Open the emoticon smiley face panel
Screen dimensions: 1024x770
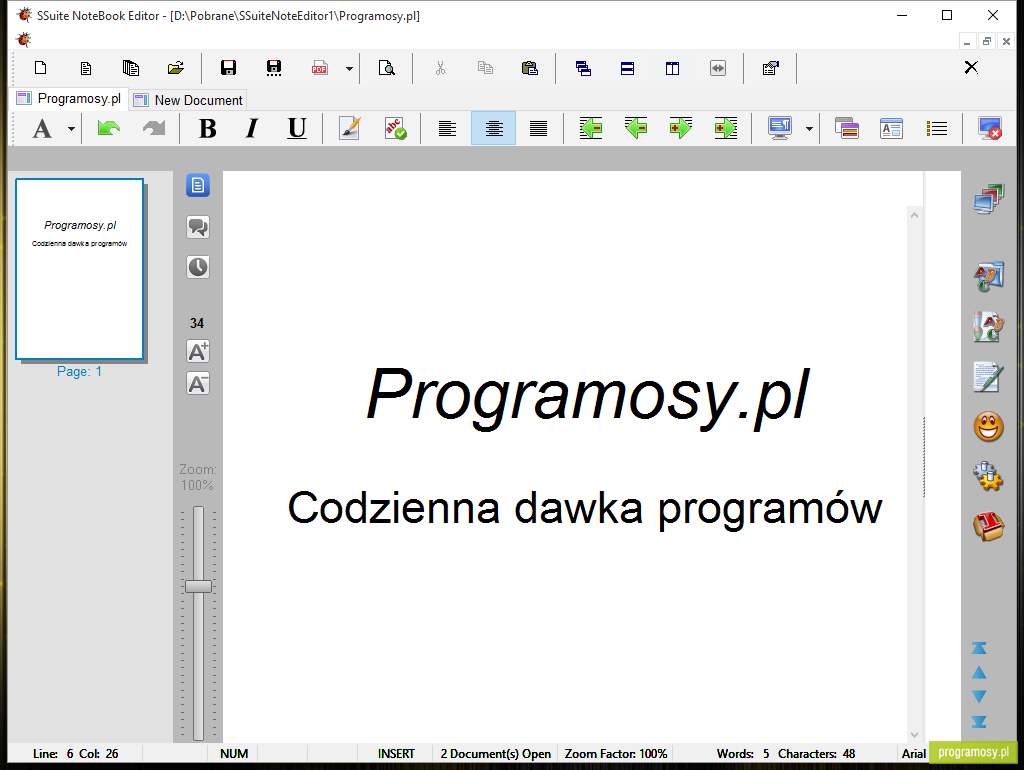[x=988, y=427]
